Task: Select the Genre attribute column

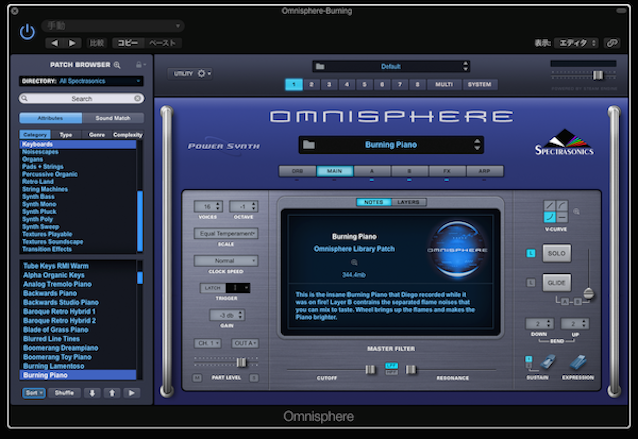Action: coord(97,134)
